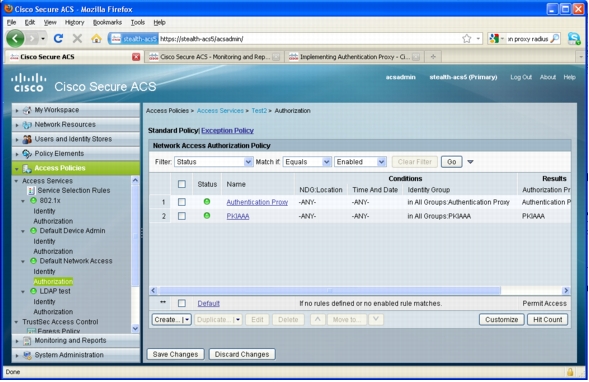Open the Access Services breadcrumb link
The height and width of the screenshot is (382, 589).
220,111
